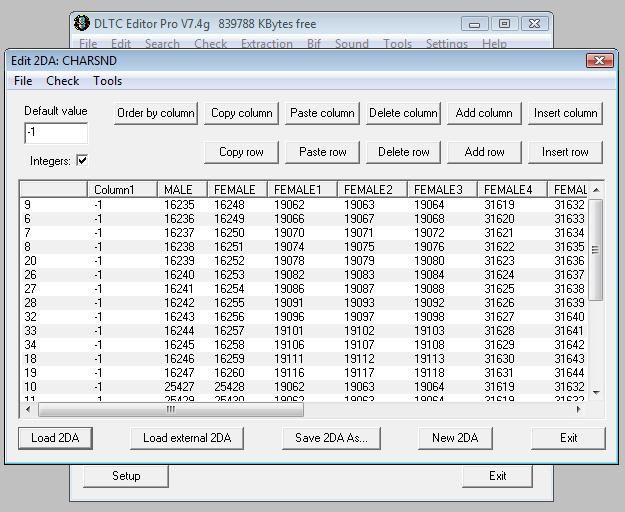Click the Copy column button
Viewport: 625px width, 512px height.
(241, 113)
